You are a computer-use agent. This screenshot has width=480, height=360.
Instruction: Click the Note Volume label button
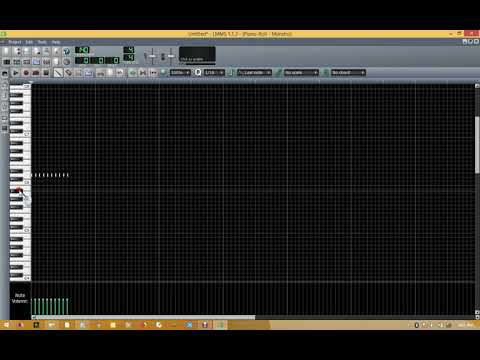coord(20,298)
